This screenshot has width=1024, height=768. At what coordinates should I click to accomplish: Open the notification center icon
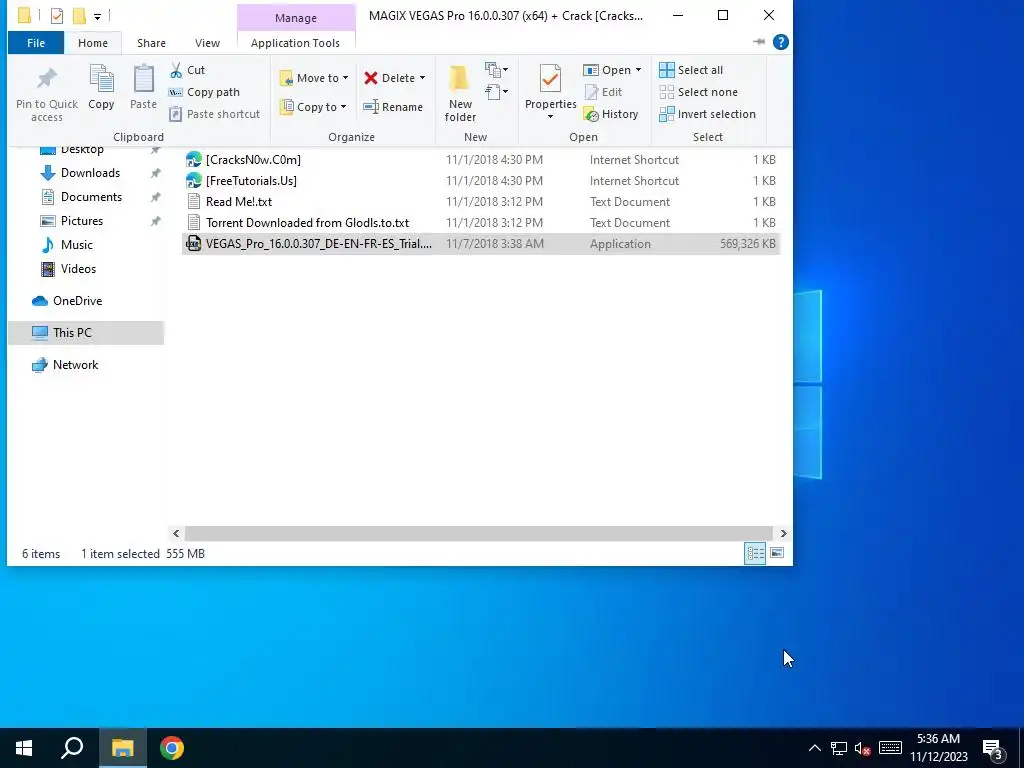993,748
